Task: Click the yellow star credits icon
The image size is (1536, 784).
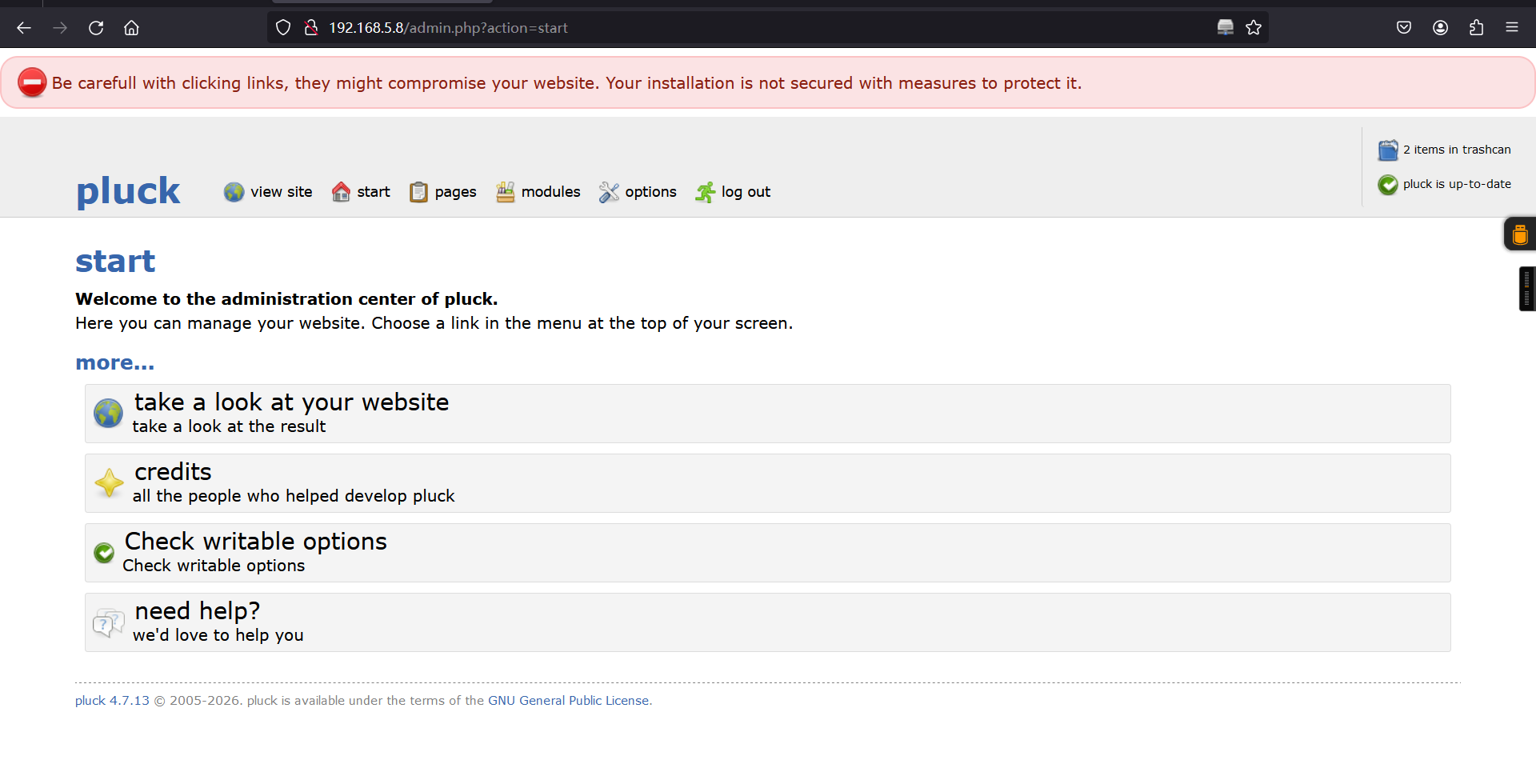Action: click(x=109, y=483)
